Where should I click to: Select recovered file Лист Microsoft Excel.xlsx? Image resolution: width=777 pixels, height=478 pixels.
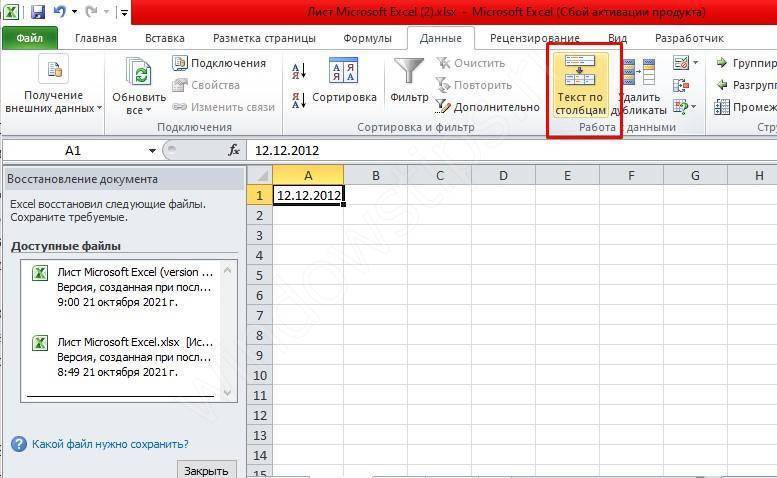[x=124, y=357]
